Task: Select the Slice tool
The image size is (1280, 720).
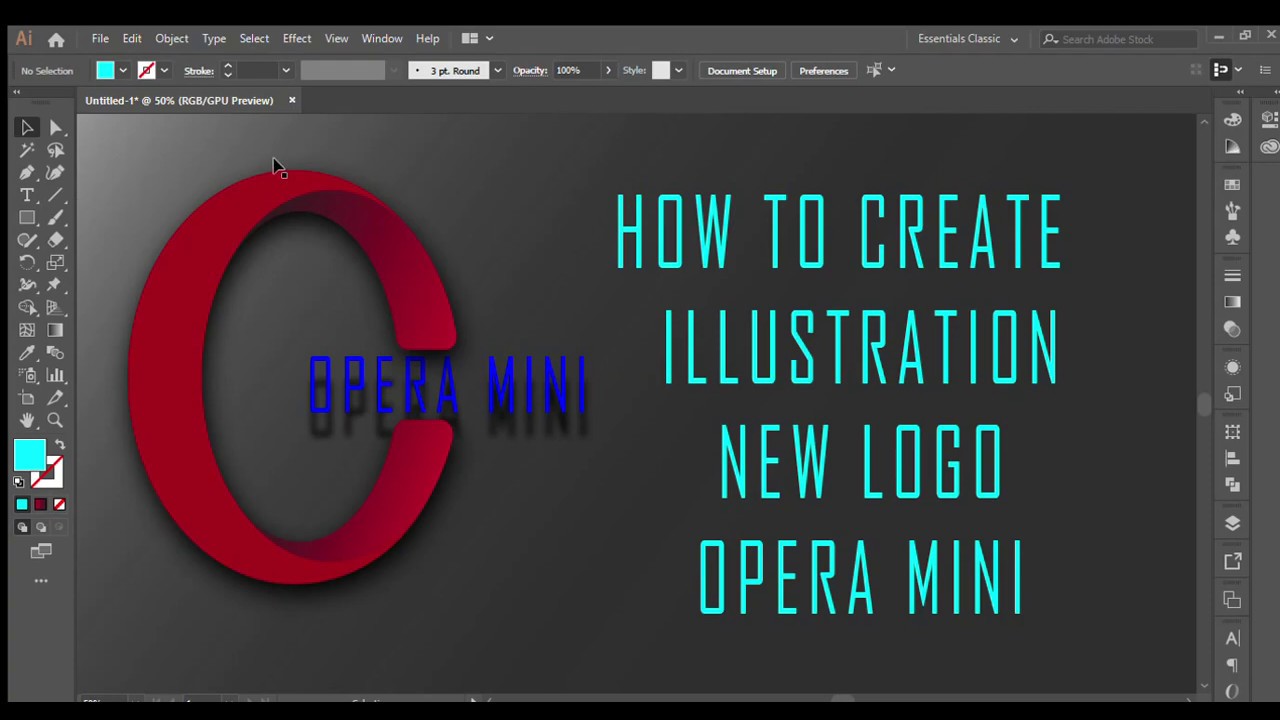Action: 56,398
